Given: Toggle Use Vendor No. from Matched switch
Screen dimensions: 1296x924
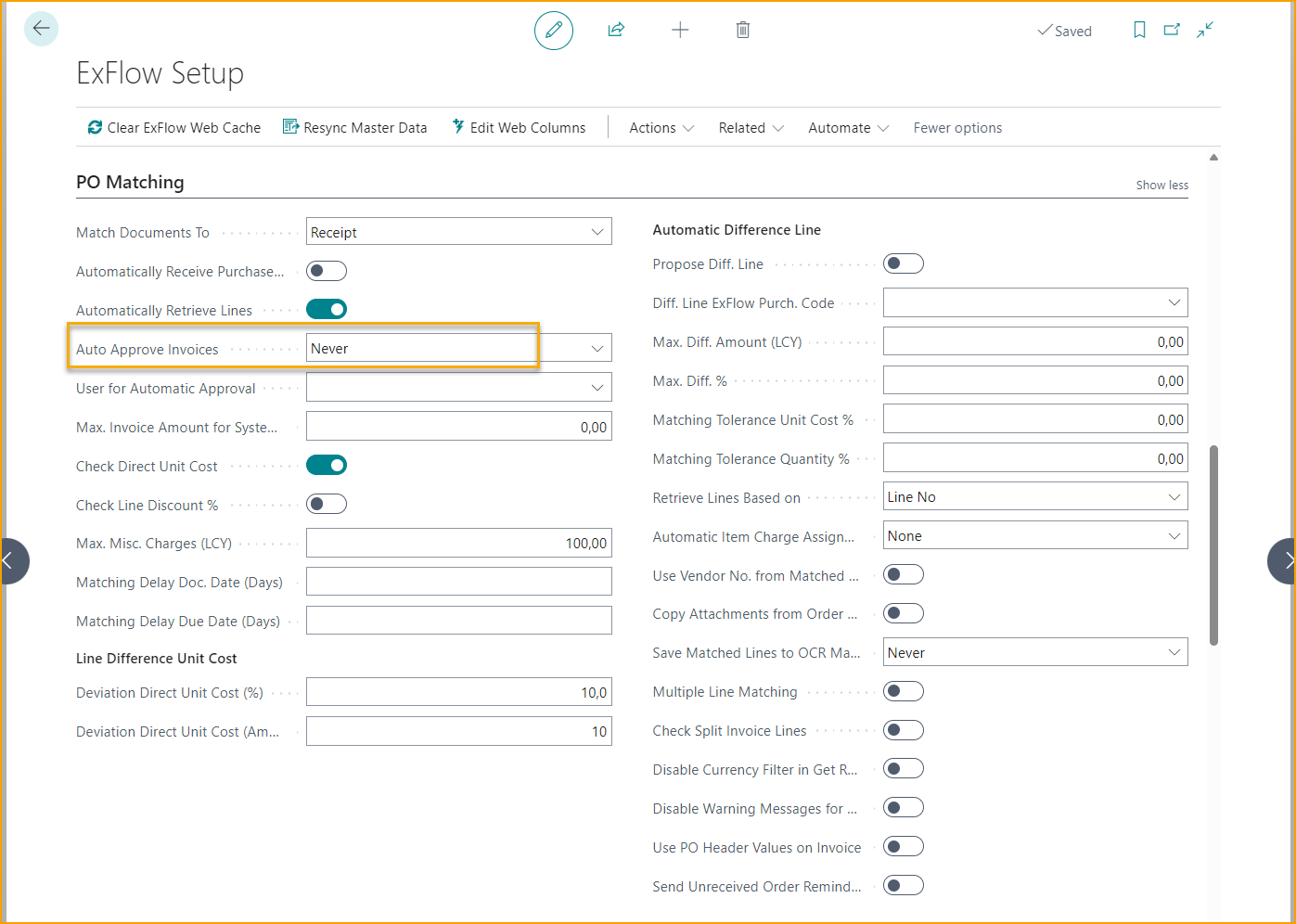Looking at the screenshot, I should 904,574.
